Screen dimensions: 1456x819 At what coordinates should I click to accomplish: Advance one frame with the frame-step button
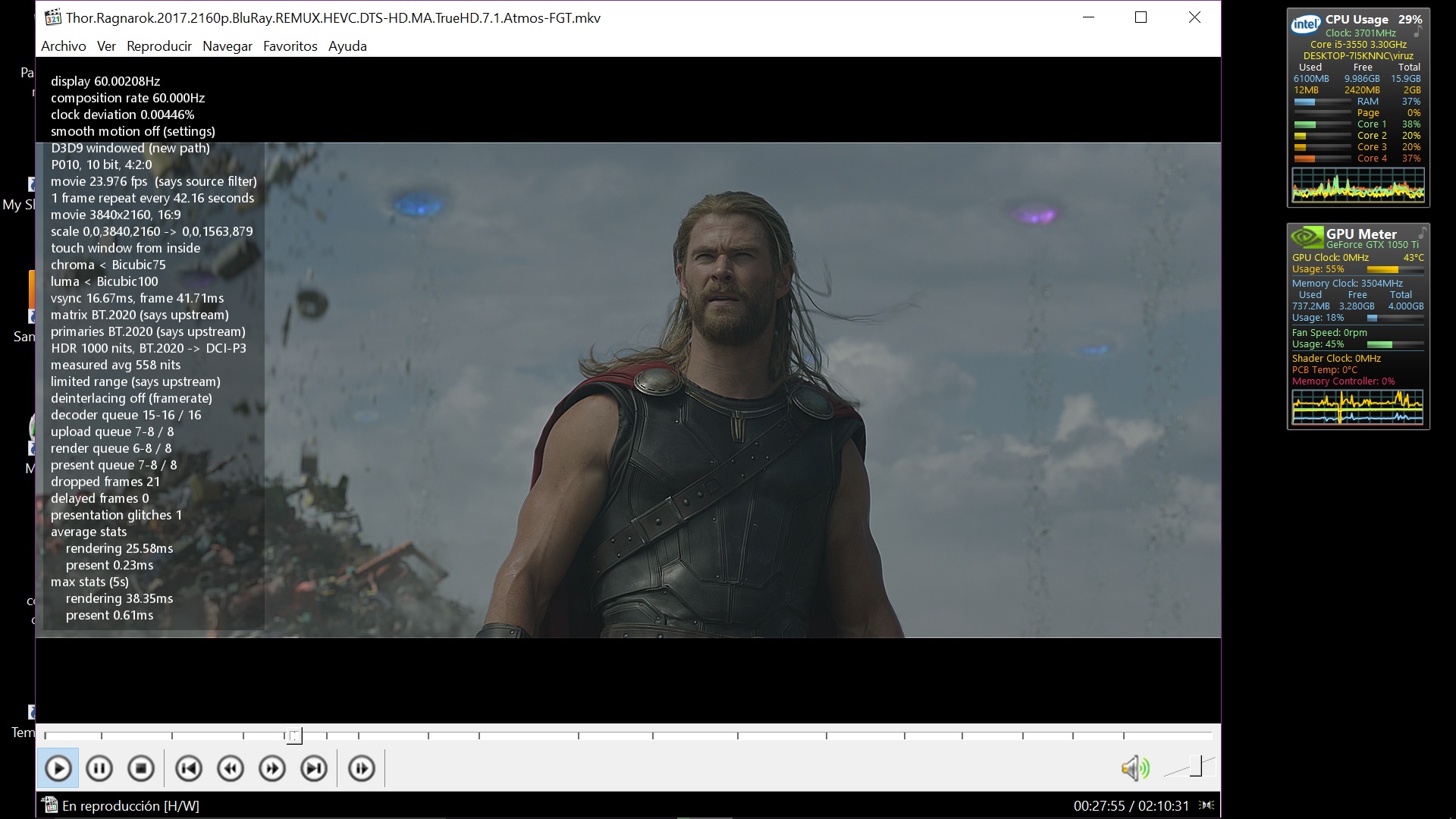tap(362, 769)
